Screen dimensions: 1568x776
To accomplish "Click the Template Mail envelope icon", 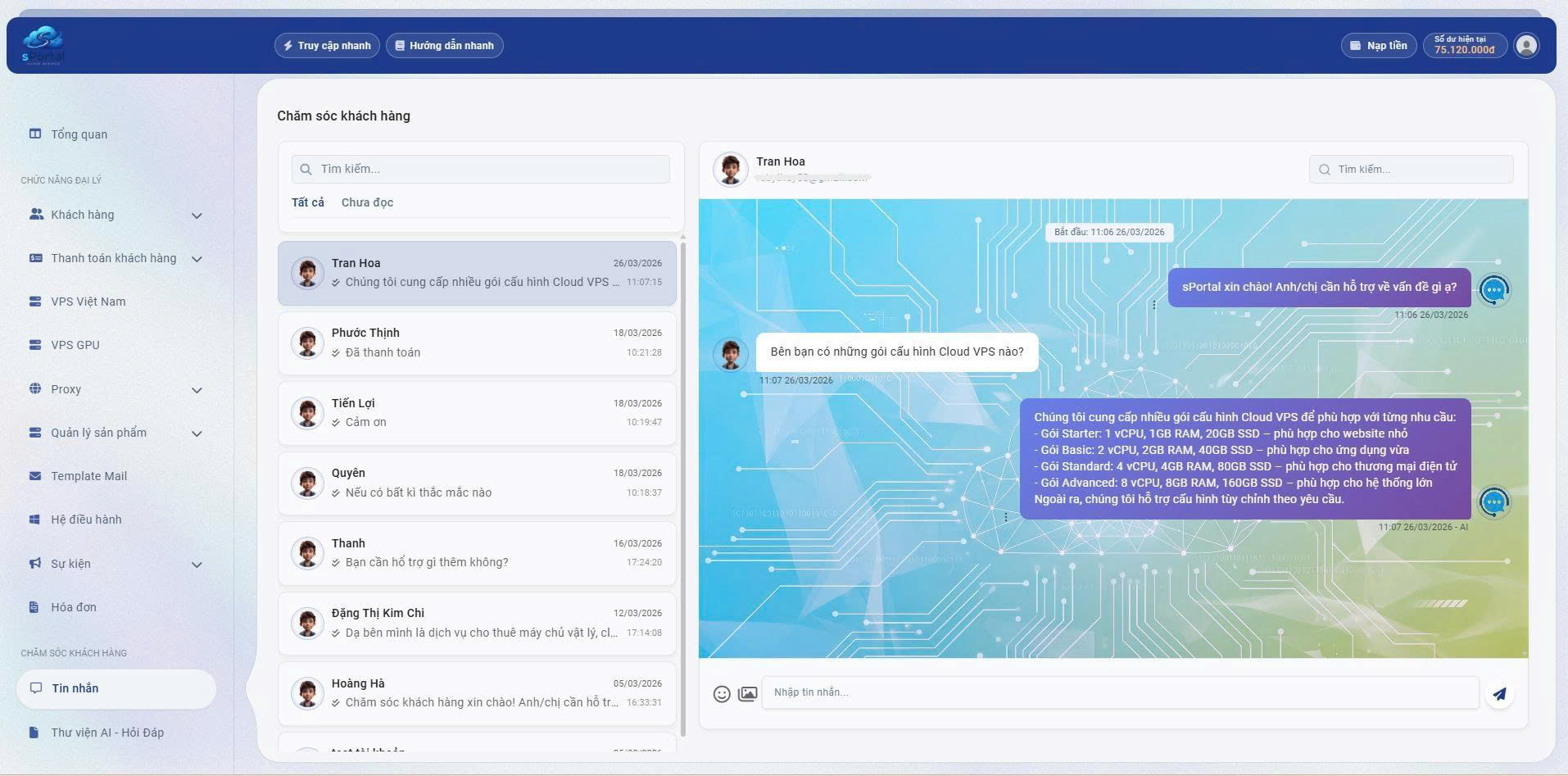I will [x=35, y=475].
